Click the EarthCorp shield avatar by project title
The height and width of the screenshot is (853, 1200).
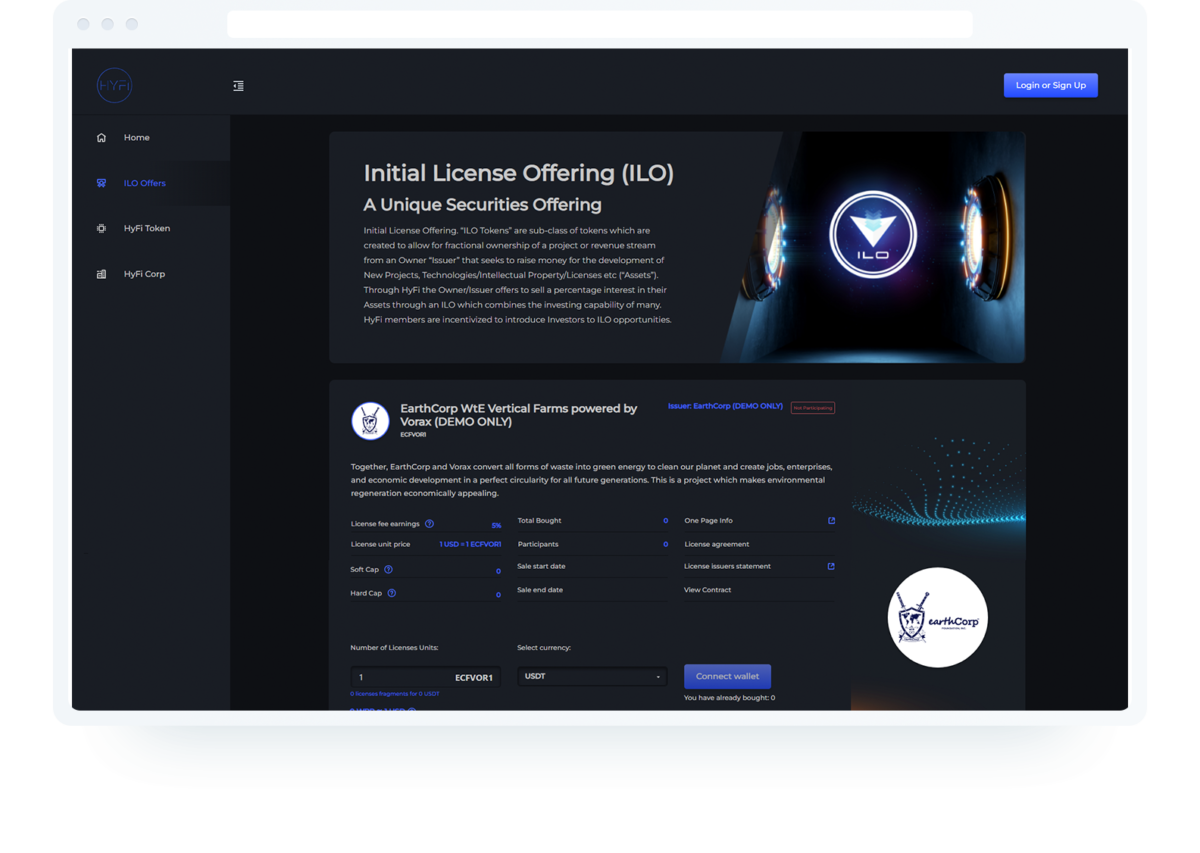[370, 421]
